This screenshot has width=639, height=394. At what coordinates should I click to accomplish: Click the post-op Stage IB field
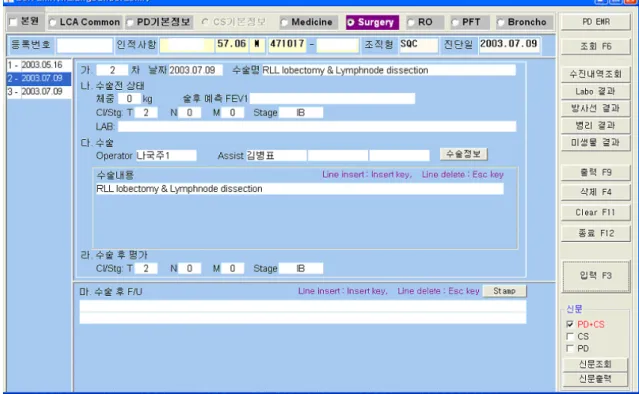coord(301,269)
